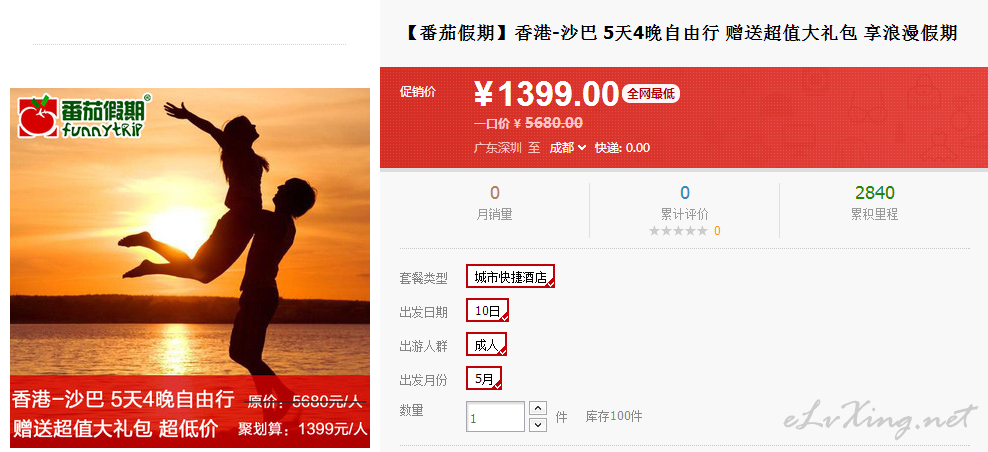The height and width of the screenshot is (452, 988).
Task: Click the red banner text at image bottom
Action: click(190, 412)
